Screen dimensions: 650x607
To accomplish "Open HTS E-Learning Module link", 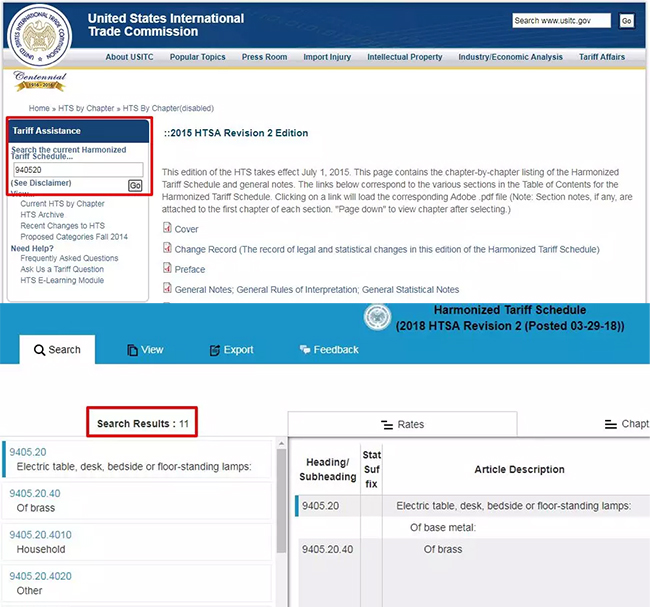I will (62, 280).
